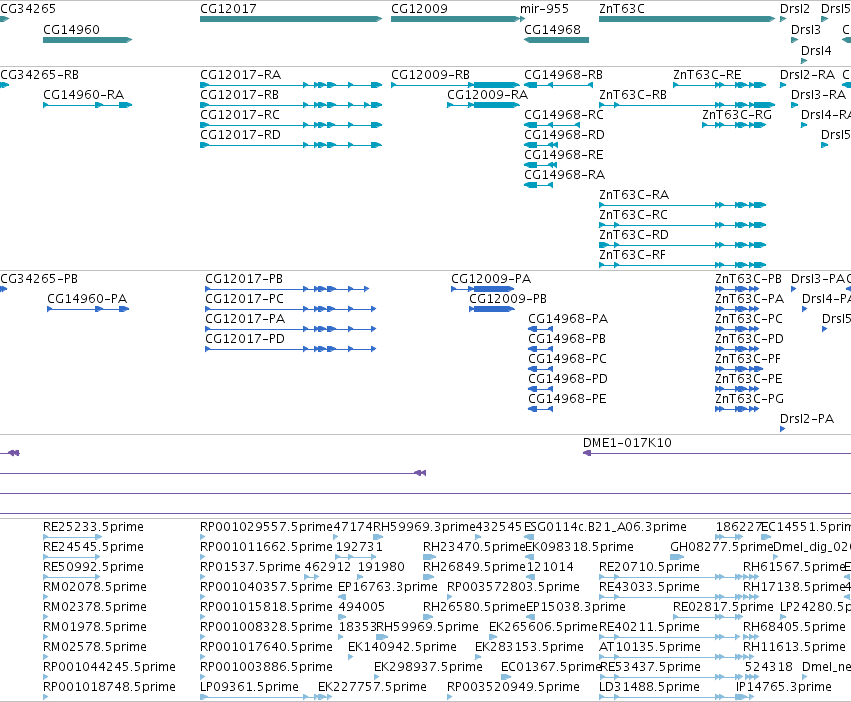Click the CG14968-RB transcript label

coord(563,75)
